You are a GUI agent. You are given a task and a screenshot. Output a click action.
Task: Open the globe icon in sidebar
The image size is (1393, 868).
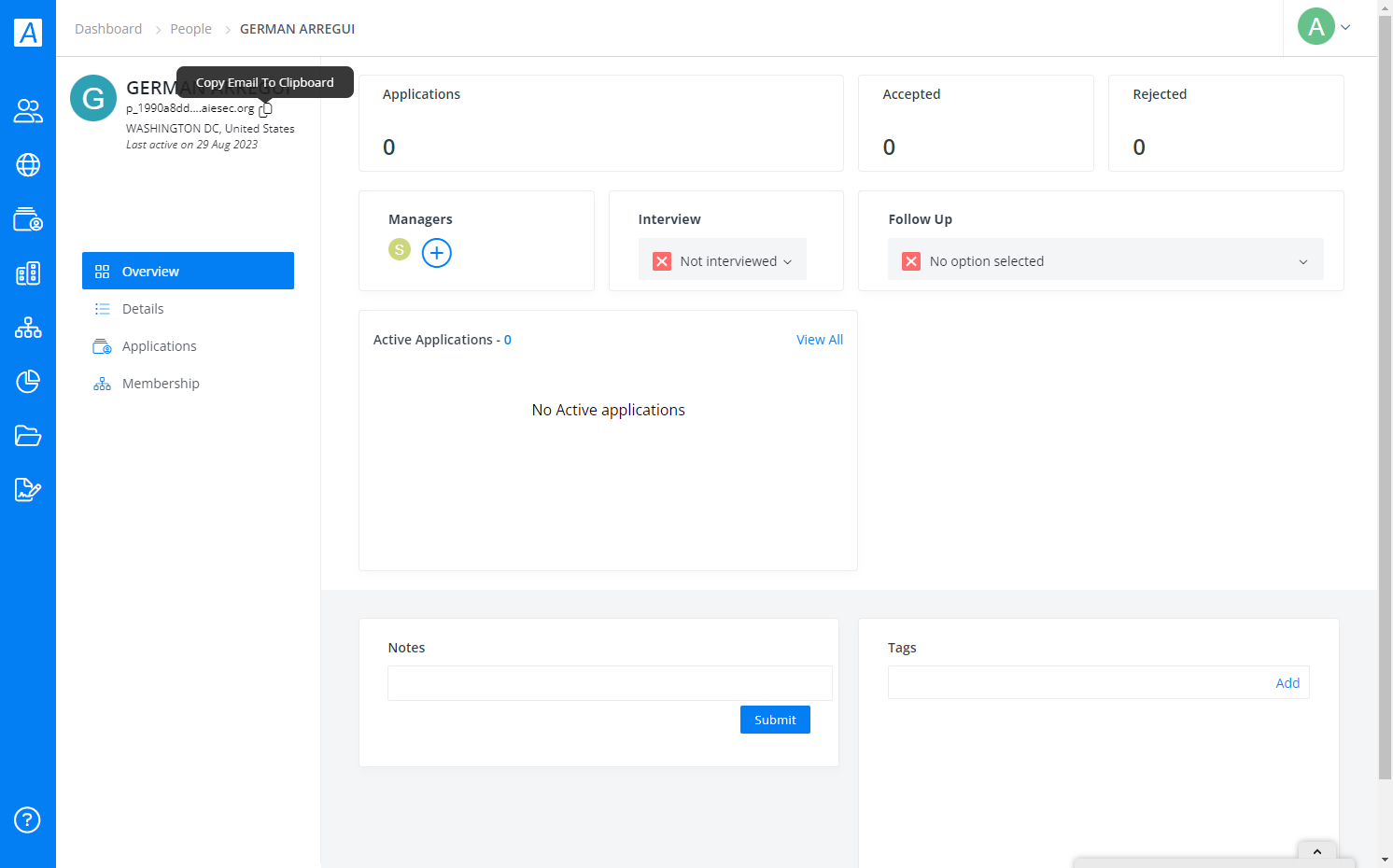pyautogui.click(x=28, y=165)
